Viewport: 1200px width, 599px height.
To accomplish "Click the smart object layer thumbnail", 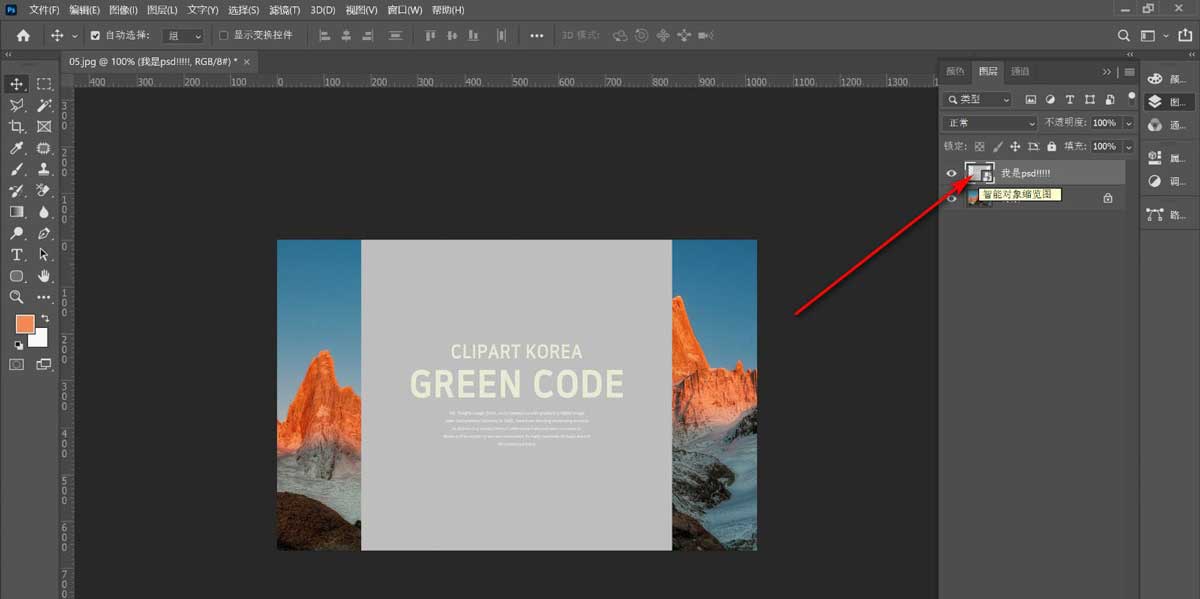I will [978, 173].
